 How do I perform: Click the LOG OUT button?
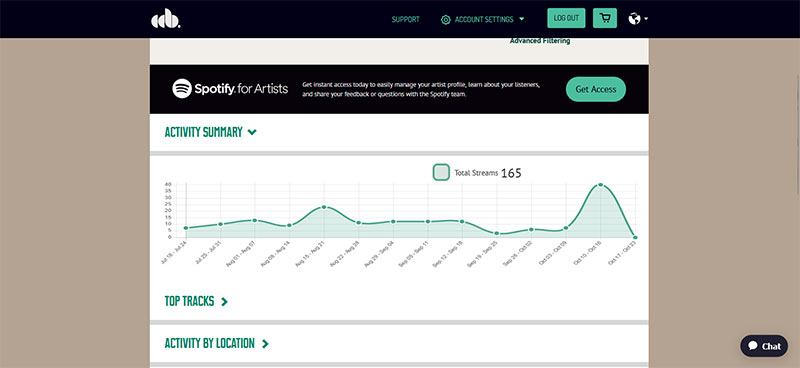[x=566, y=18]
